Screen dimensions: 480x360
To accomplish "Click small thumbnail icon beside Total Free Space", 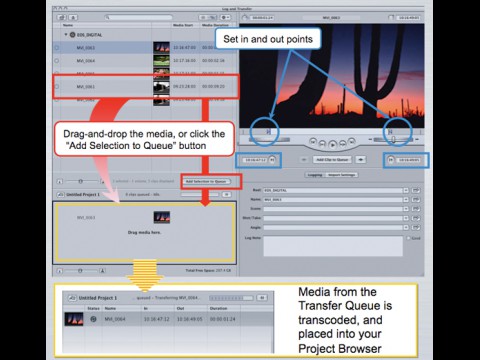I will pyautogui.click(x=60, y=271).
